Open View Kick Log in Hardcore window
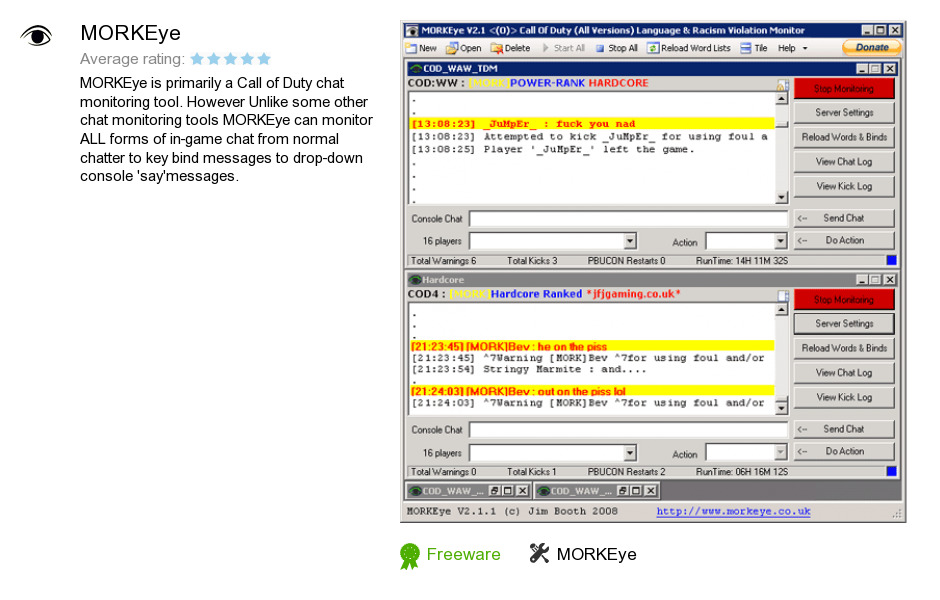 [x=843, y=397]
